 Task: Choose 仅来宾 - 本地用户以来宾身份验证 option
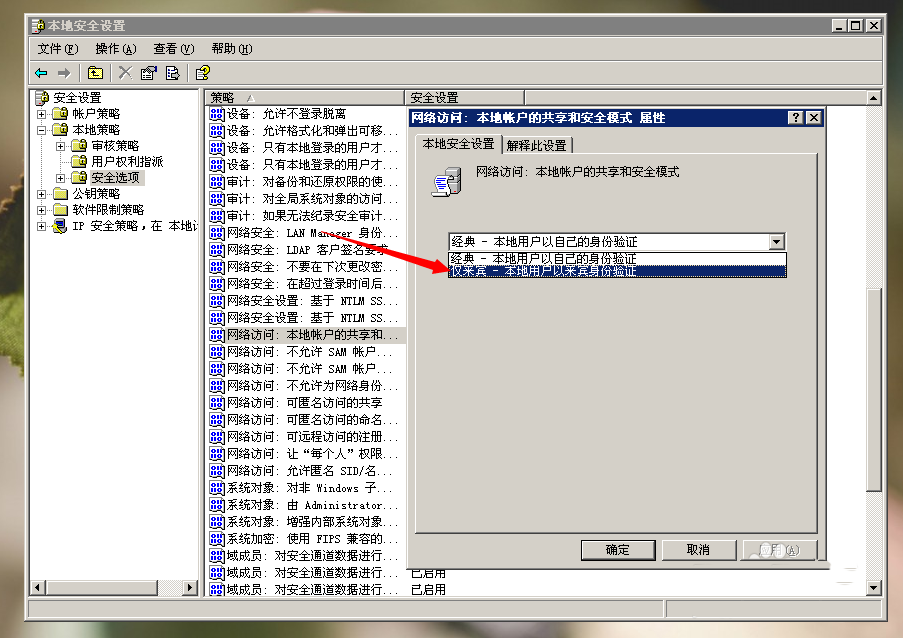tap(617, 271)
